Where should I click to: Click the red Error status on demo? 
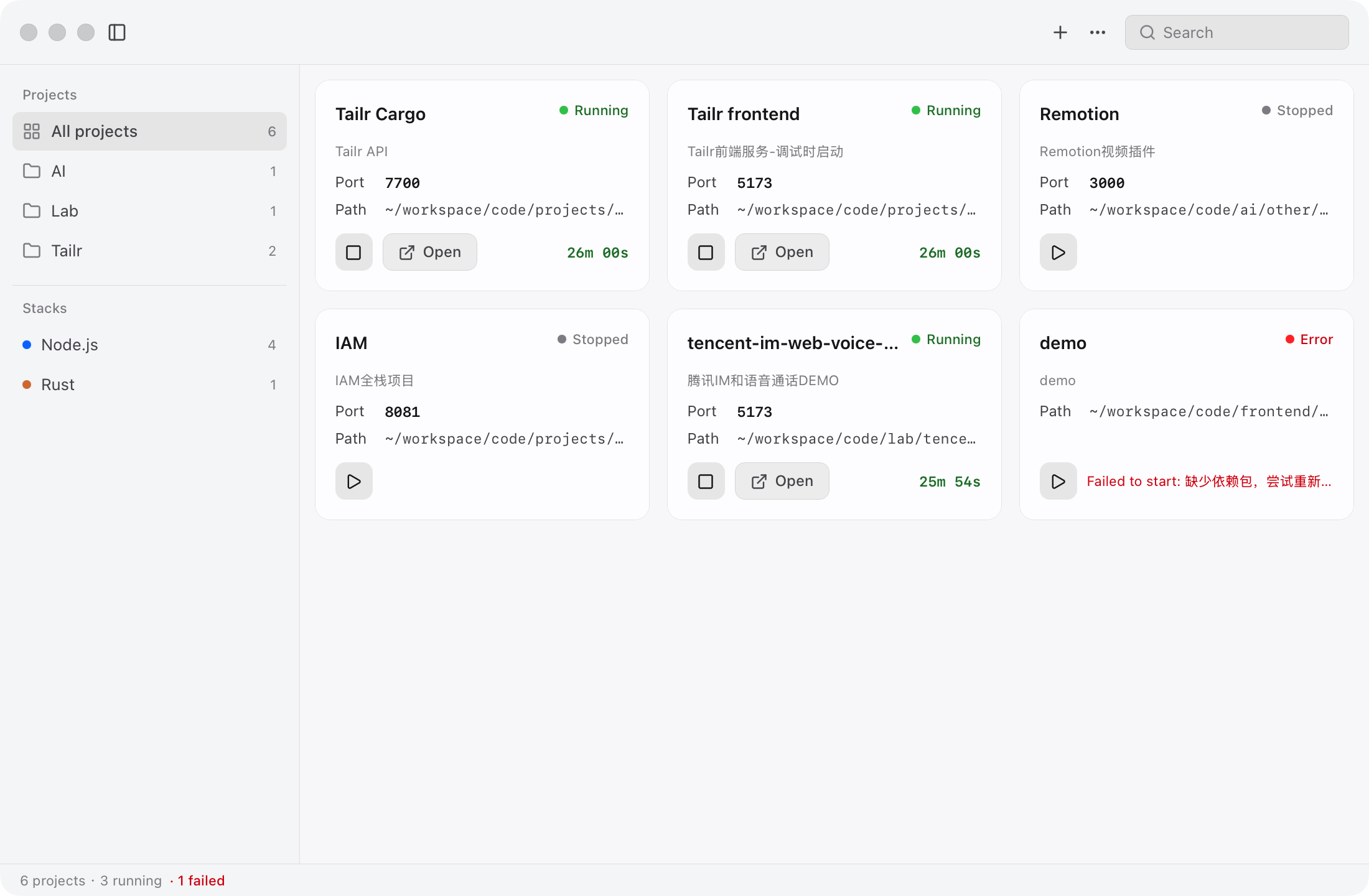coord(1309,339)
